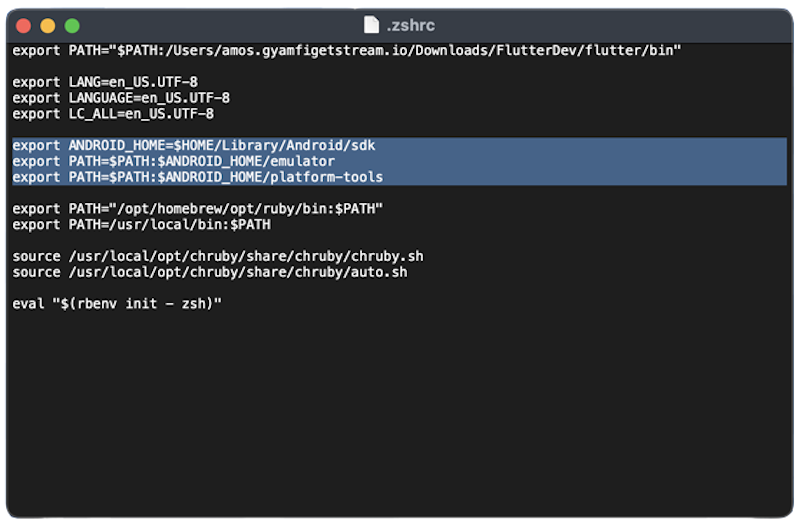Click the export LC_ALL=en_US.UTF-8 line

click(113, 114)
